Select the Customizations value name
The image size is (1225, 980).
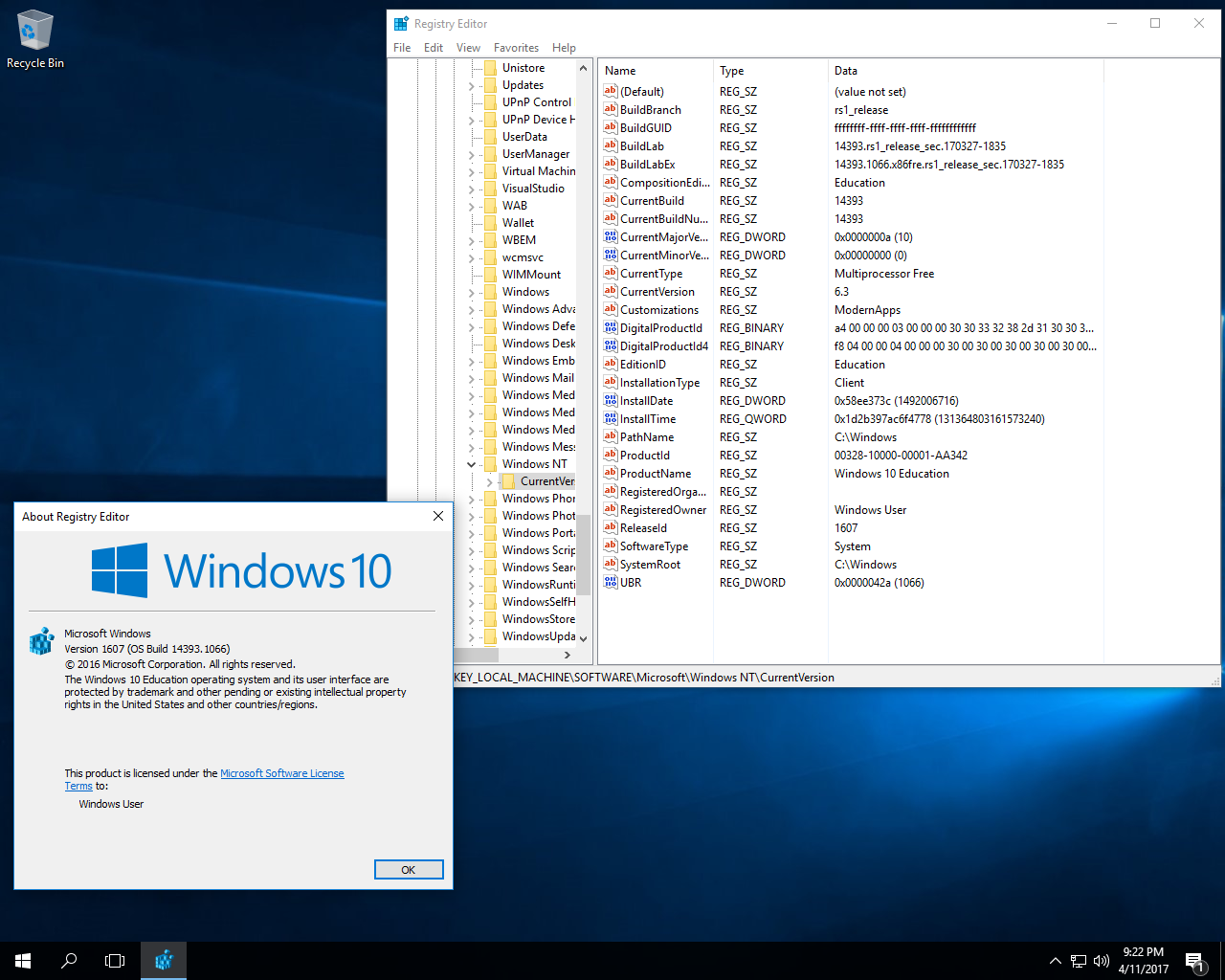pyautogui.click(x=659, y=309)
